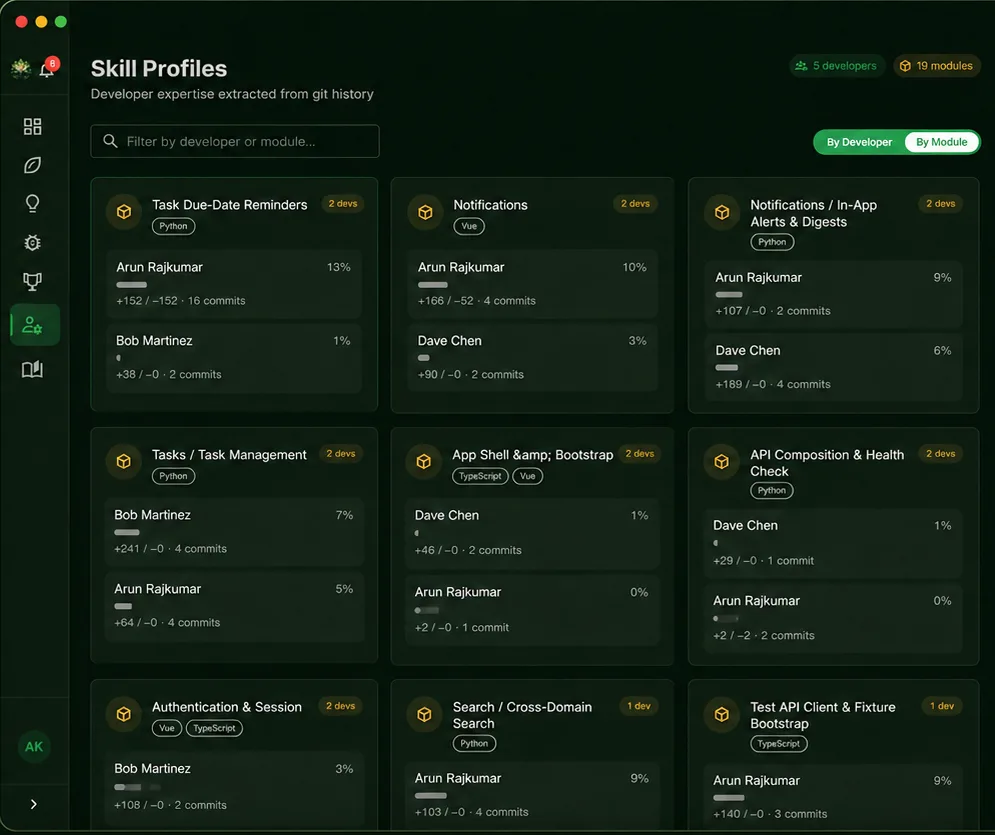The image size is (995, 835).
Task: Click the App Shell & Bootstrap cube icon
Action: click(x=424, y=461)
